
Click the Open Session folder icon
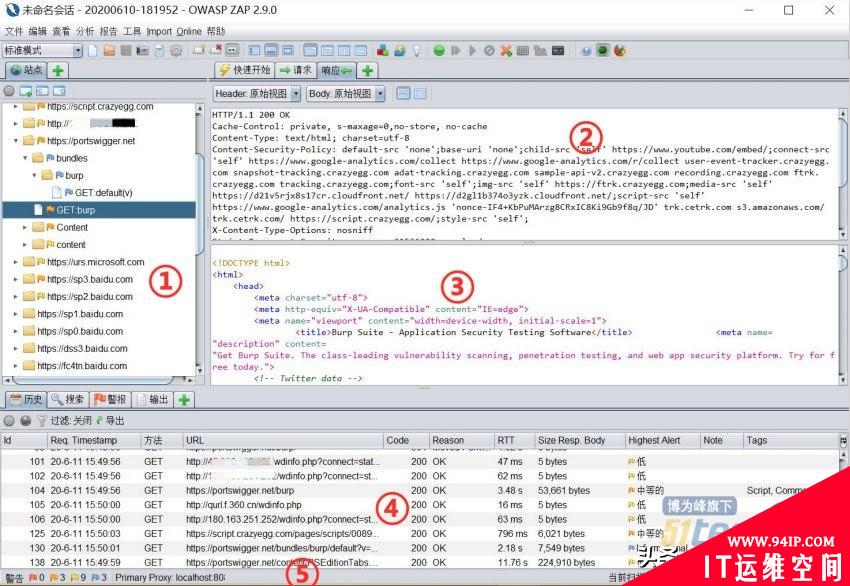(110, 50)
